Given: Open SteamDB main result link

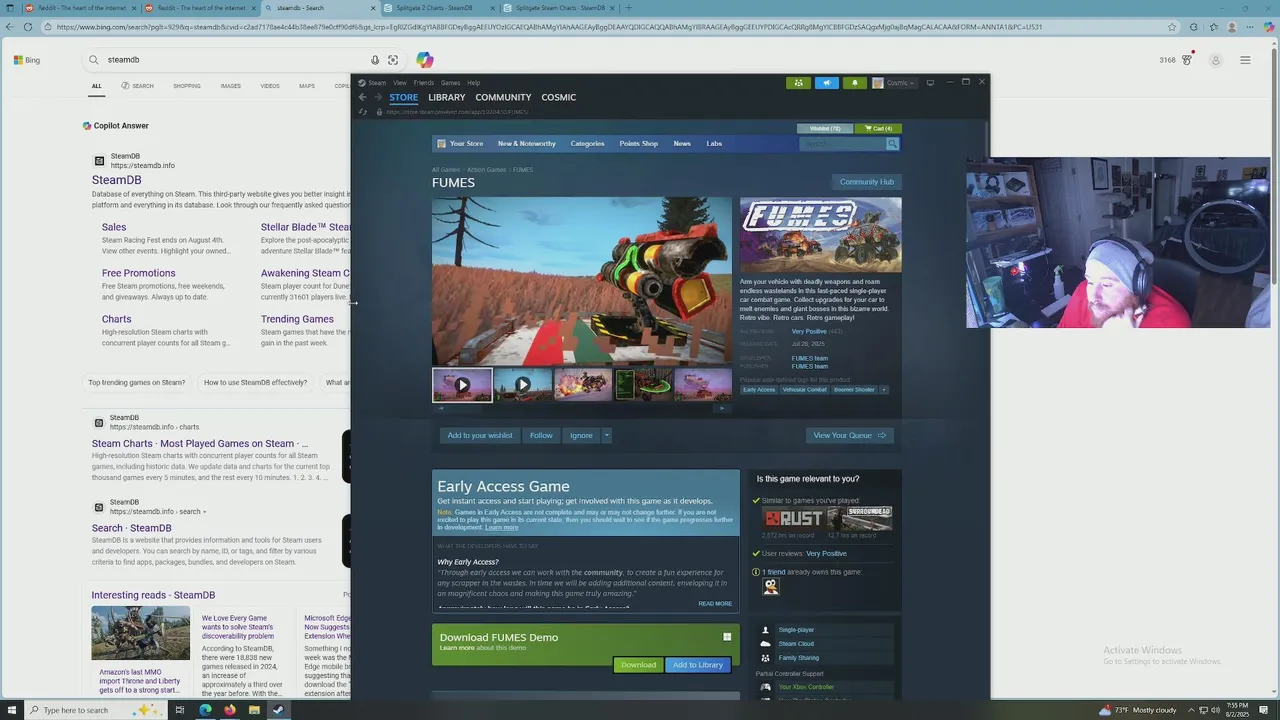Looking at the screenshot, I should pos(117,180).
